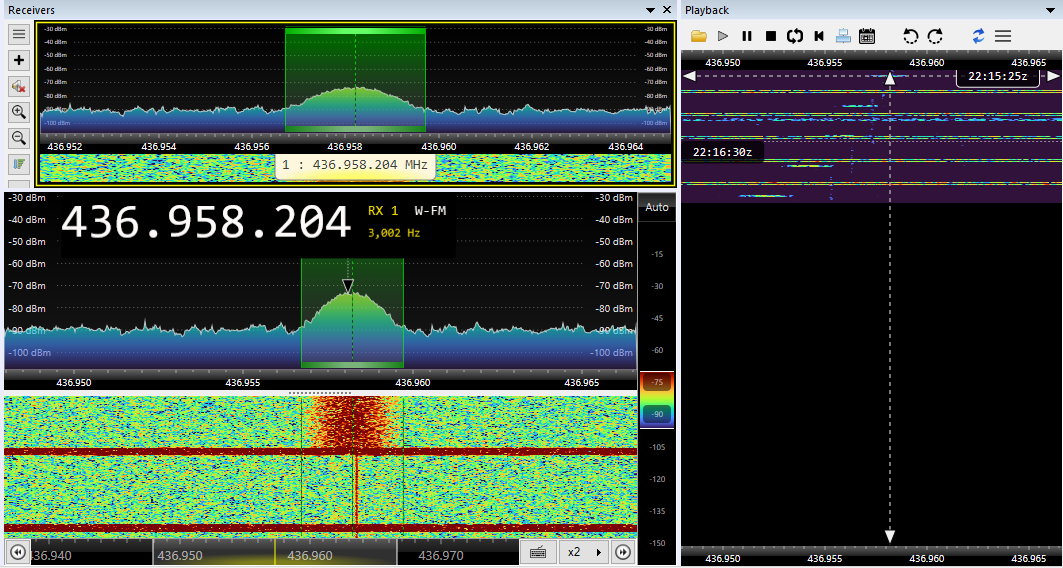Click the counter-clockwise step-back arrow icon
1063x568 pixels.
point(910,36)
